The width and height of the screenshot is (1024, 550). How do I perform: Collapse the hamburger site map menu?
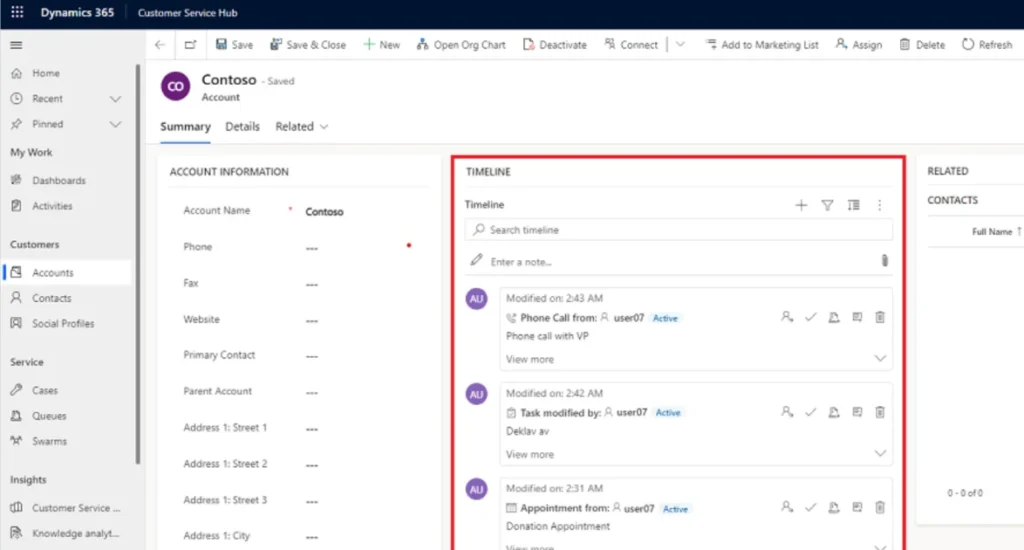coord(16,45)
